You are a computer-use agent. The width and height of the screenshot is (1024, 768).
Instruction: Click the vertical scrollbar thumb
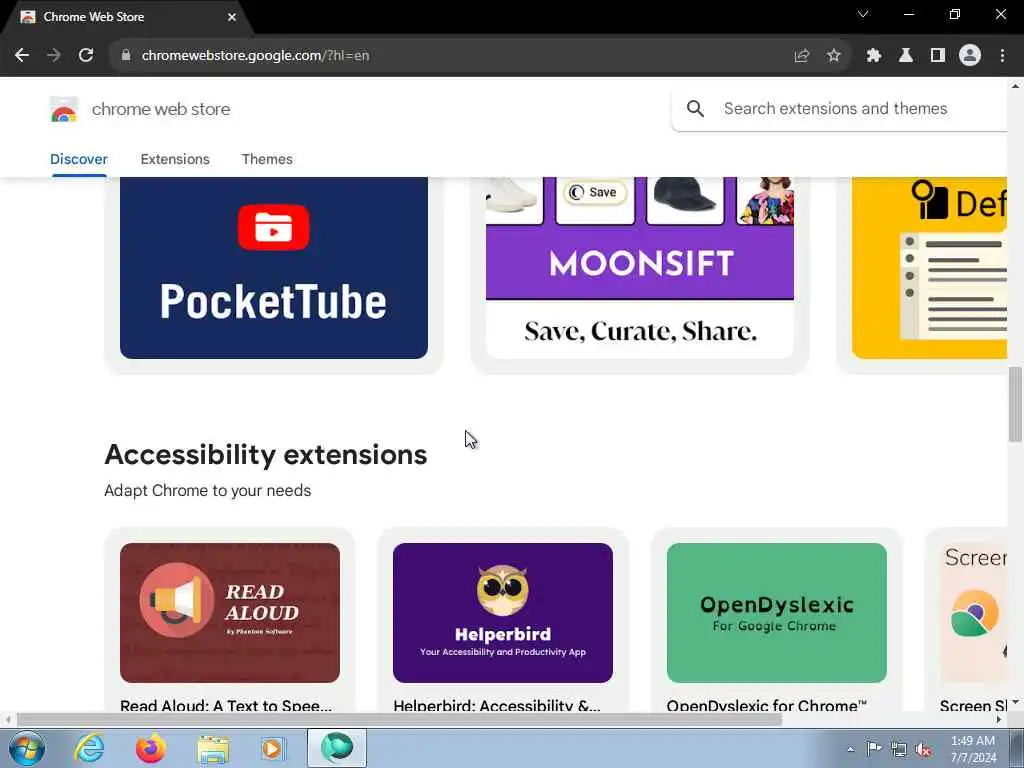point(1016,405)
